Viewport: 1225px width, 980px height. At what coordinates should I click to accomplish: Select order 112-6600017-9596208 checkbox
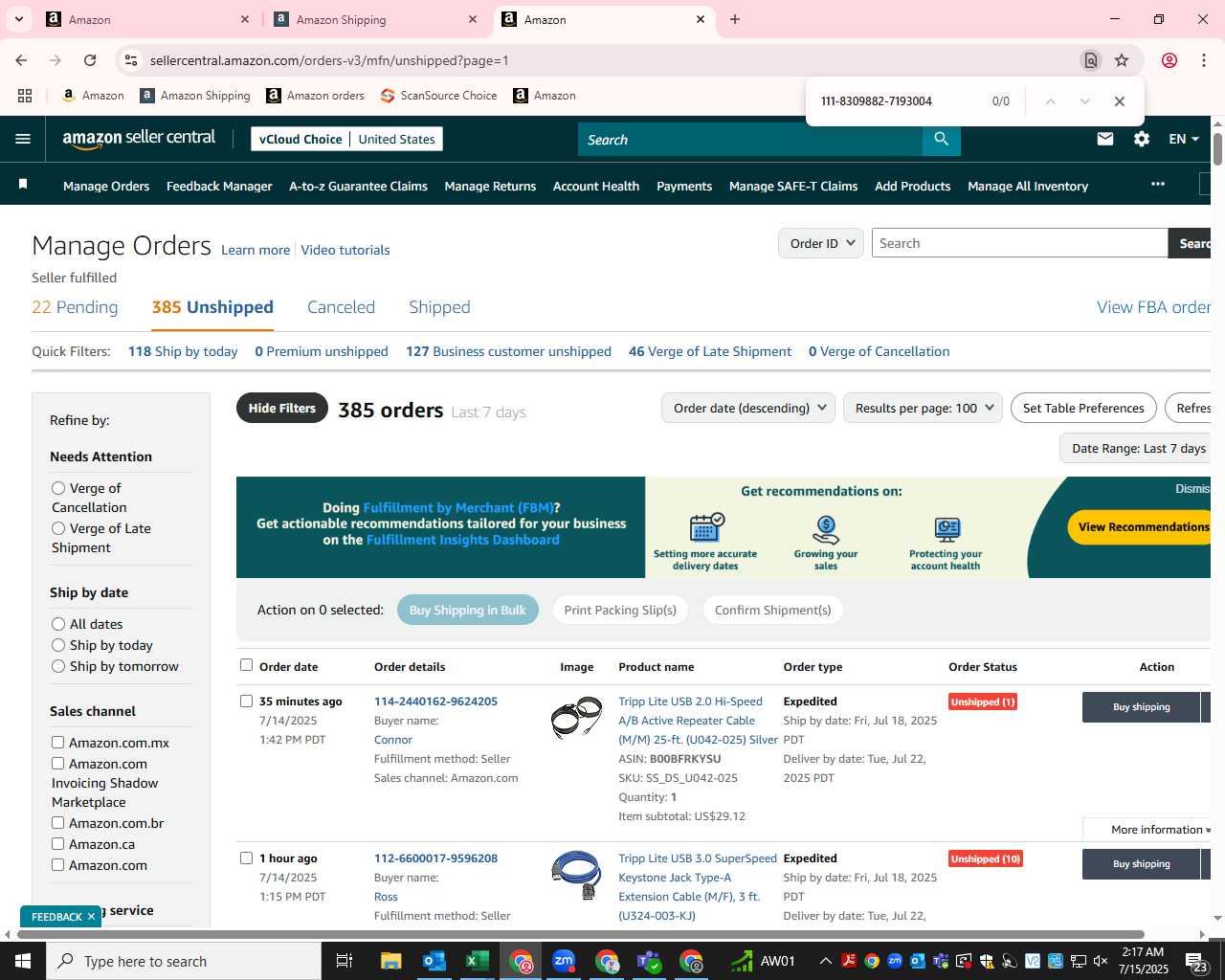click(247, 858)
